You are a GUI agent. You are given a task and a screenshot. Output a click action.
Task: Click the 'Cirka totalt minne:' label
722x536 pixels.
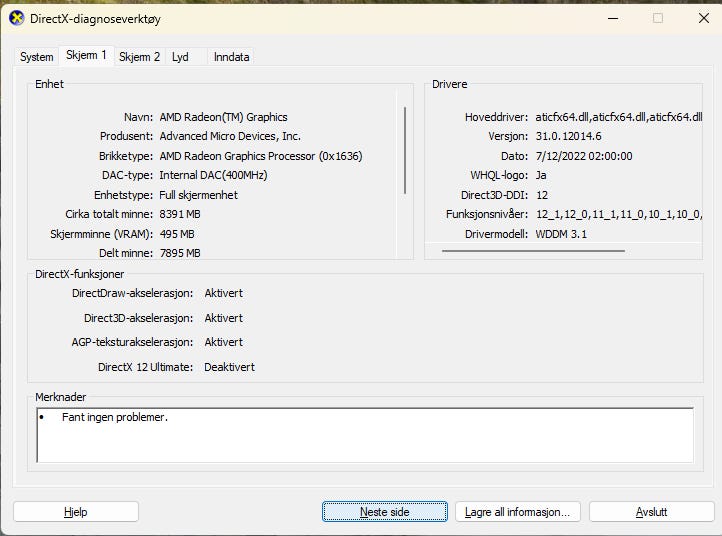click(109, 214)
